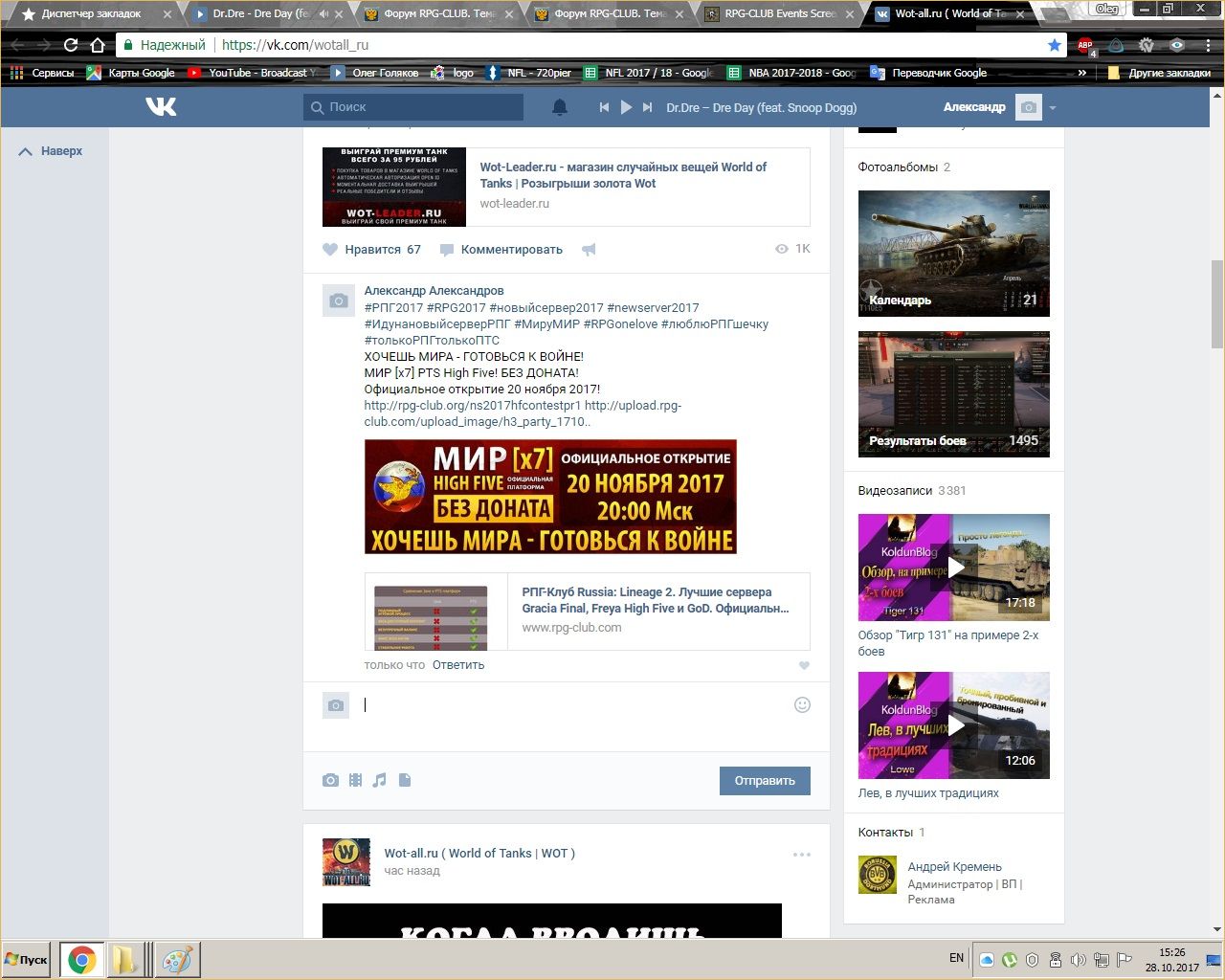This screenshot has height=980, width=1225.
Task: Open the МИР x7 High Five banner image
Action: coord(550,497)
